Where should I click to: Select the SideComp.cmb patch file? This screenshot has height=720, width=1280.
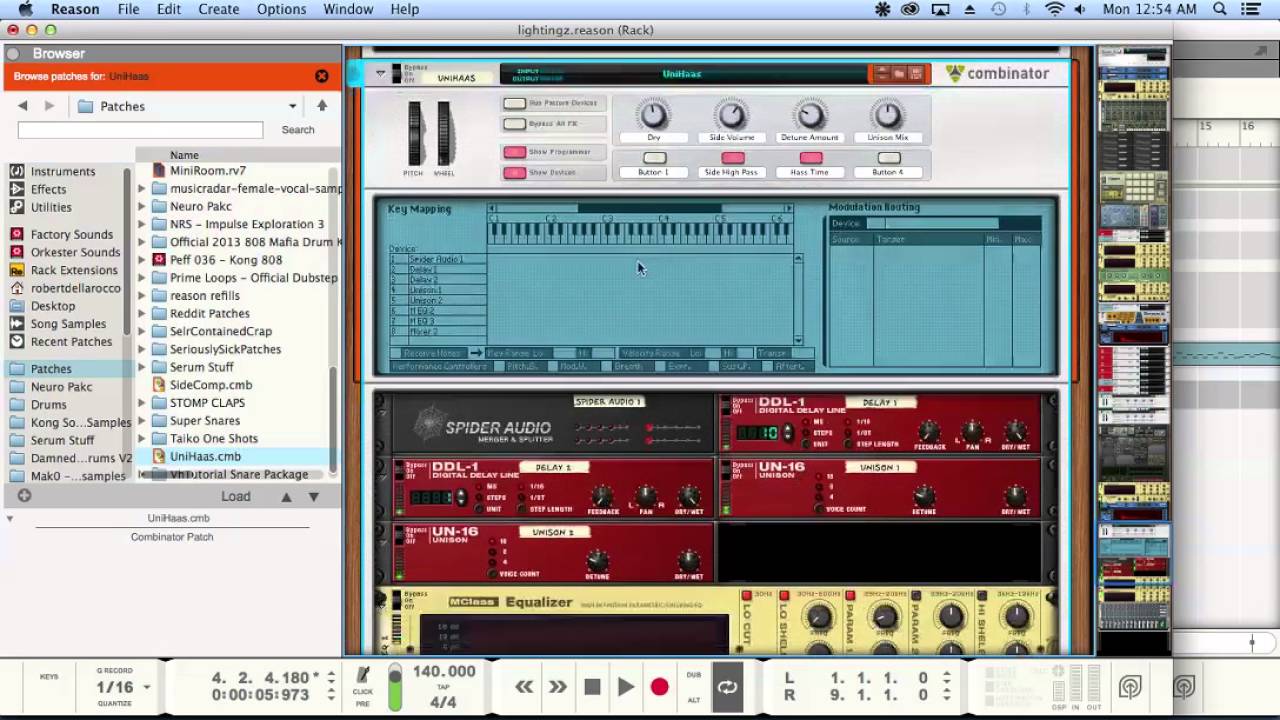click(211, 385)
